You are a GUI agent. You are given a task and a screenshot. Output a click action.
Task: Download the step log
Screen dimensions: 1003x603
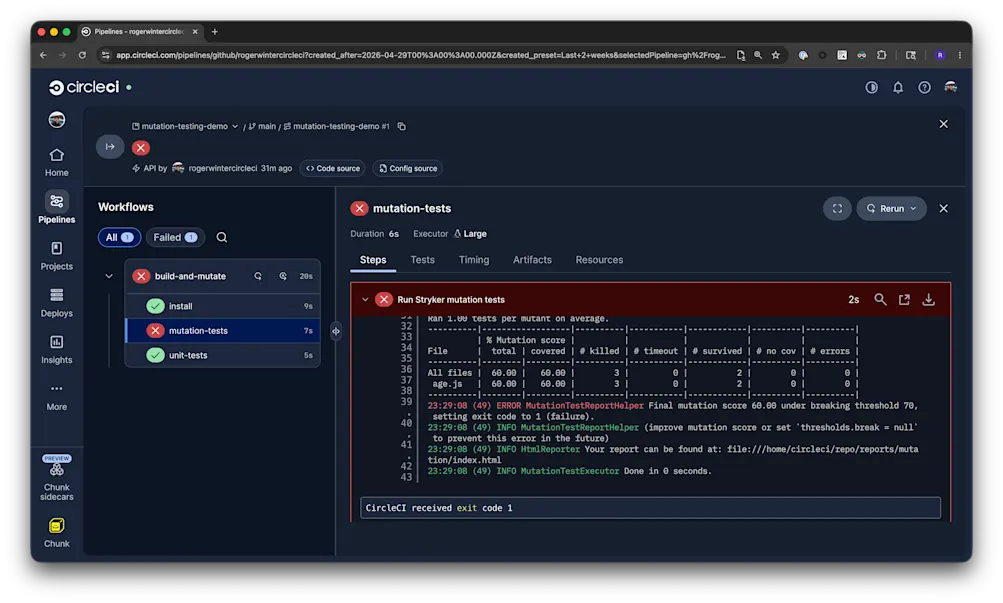929,299
